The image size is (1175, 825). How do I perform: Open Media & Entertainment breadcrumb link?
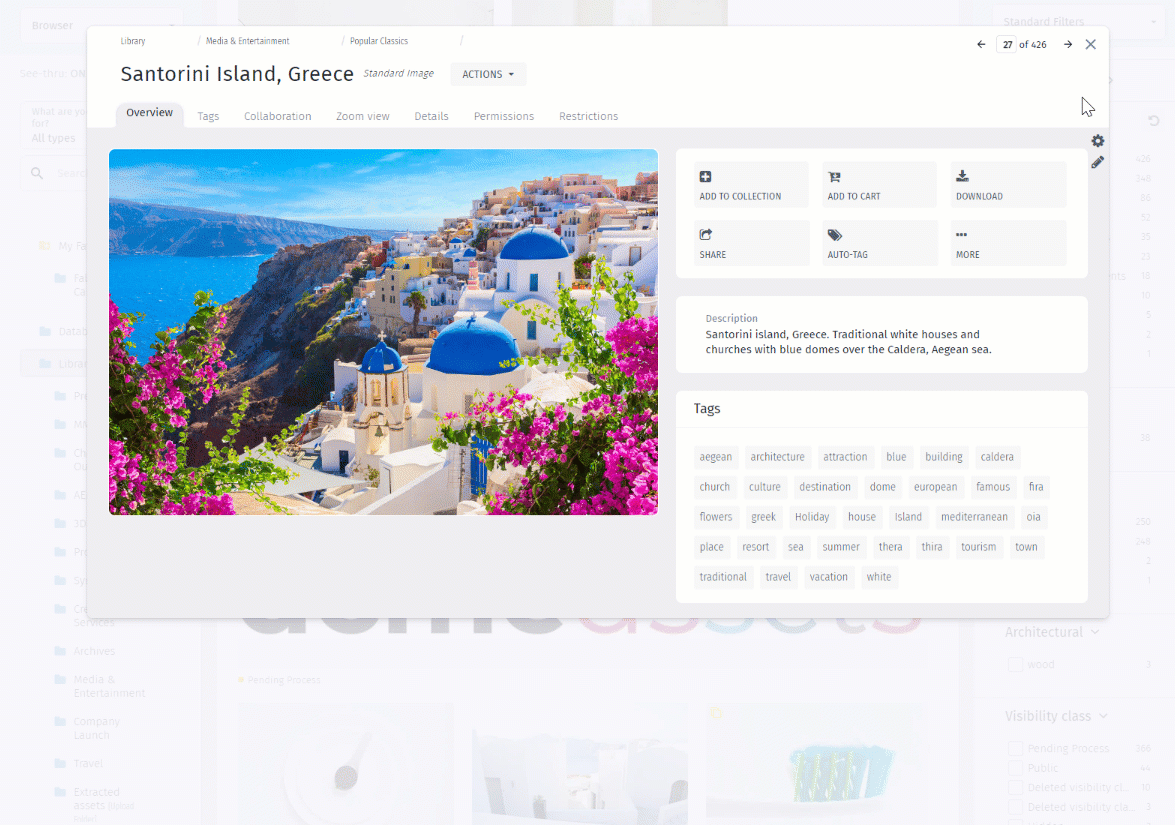tap(247, 41)
